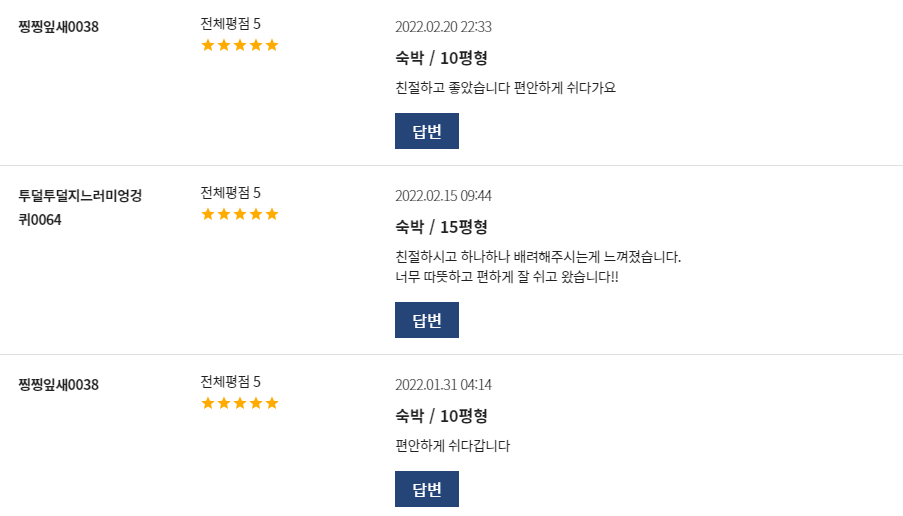
Task: Click the 숙박 / 15평형 review title
Action: [x=441, y=227]
